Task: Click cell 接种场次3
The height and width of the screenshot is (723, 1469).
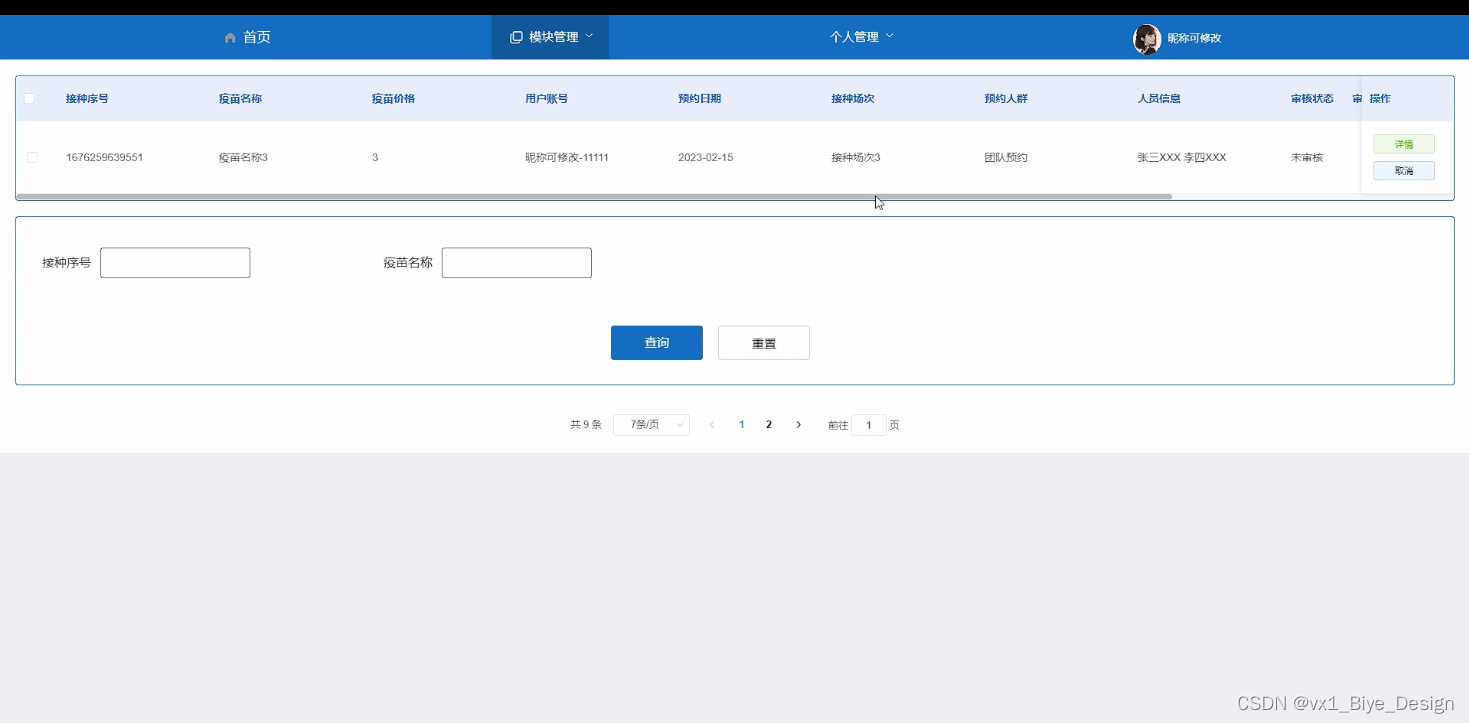Action: pos(856,158)
